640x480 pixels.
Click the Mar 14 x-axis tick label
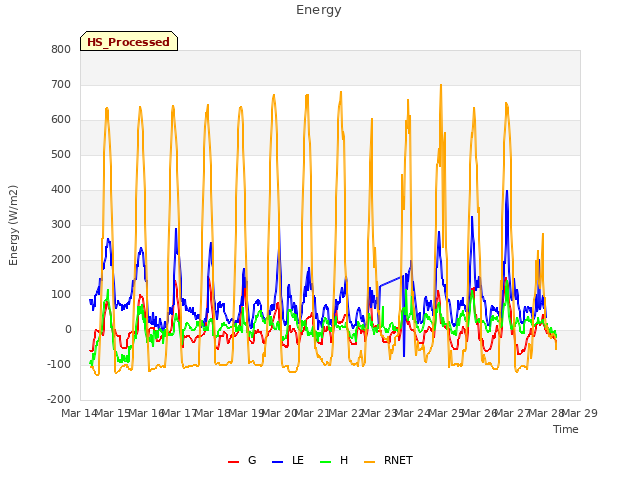click(79, 413)
